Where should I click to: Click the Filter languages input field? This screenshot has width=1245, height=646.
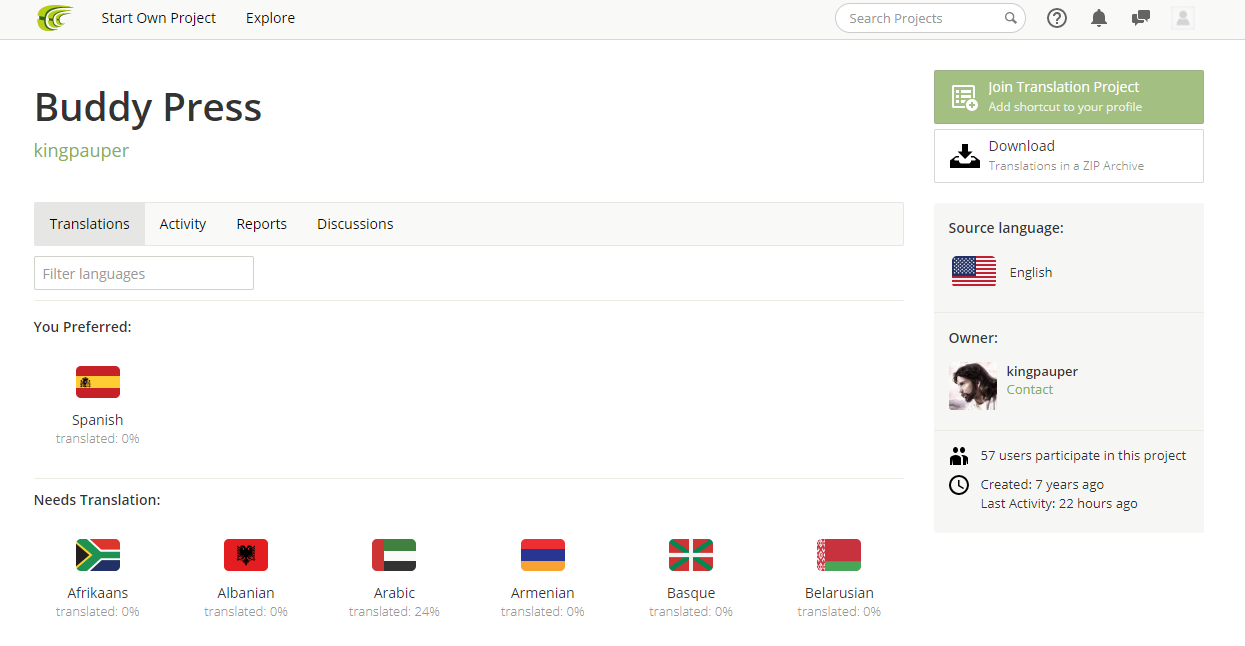144,273
